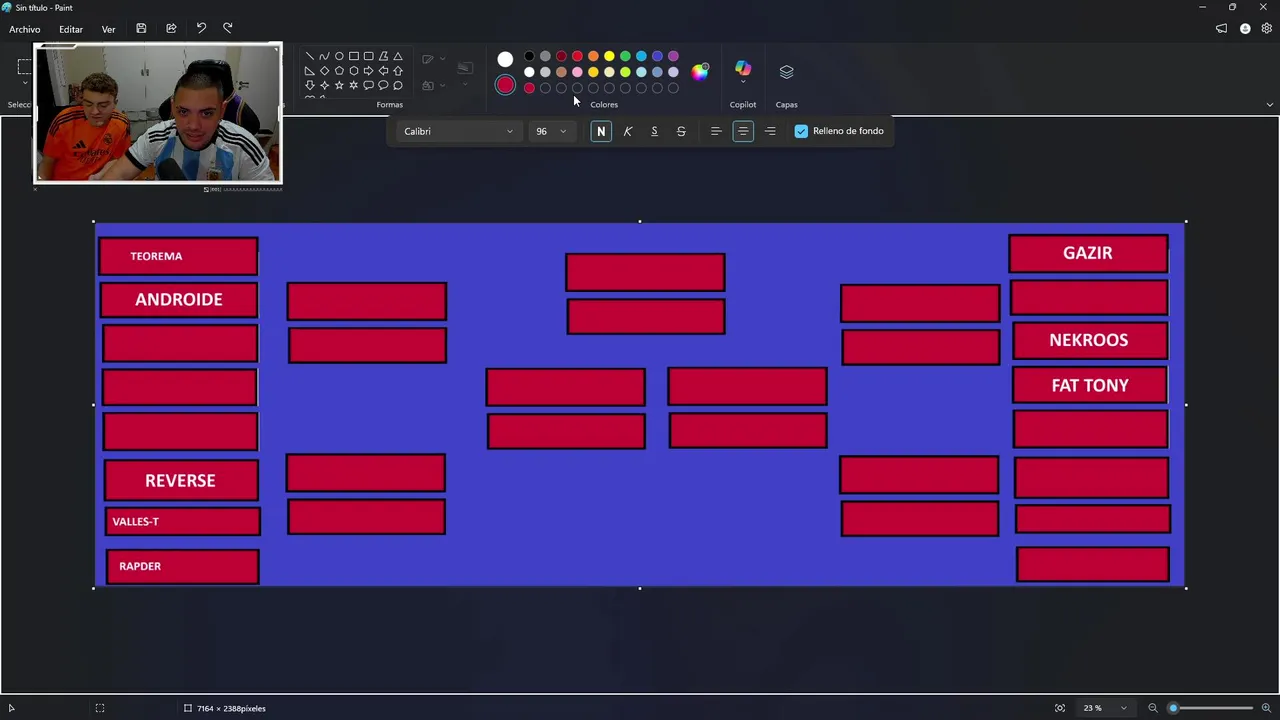This screenshot has height=720, width=1280.
Task: Open the Editar menu
Action: pyautogui.click(x=70, y=29)
